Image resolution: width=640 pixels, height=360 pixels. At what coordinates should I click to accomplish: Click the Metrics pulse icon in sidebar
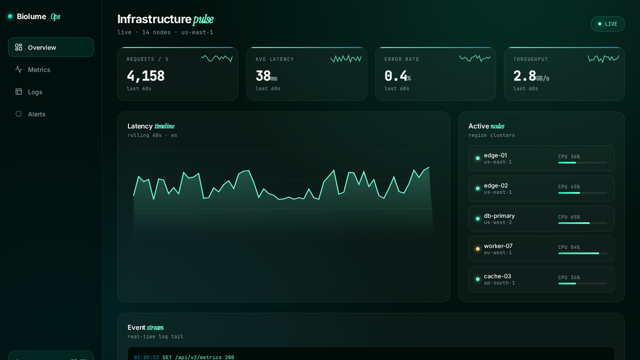tap(18, 69)
